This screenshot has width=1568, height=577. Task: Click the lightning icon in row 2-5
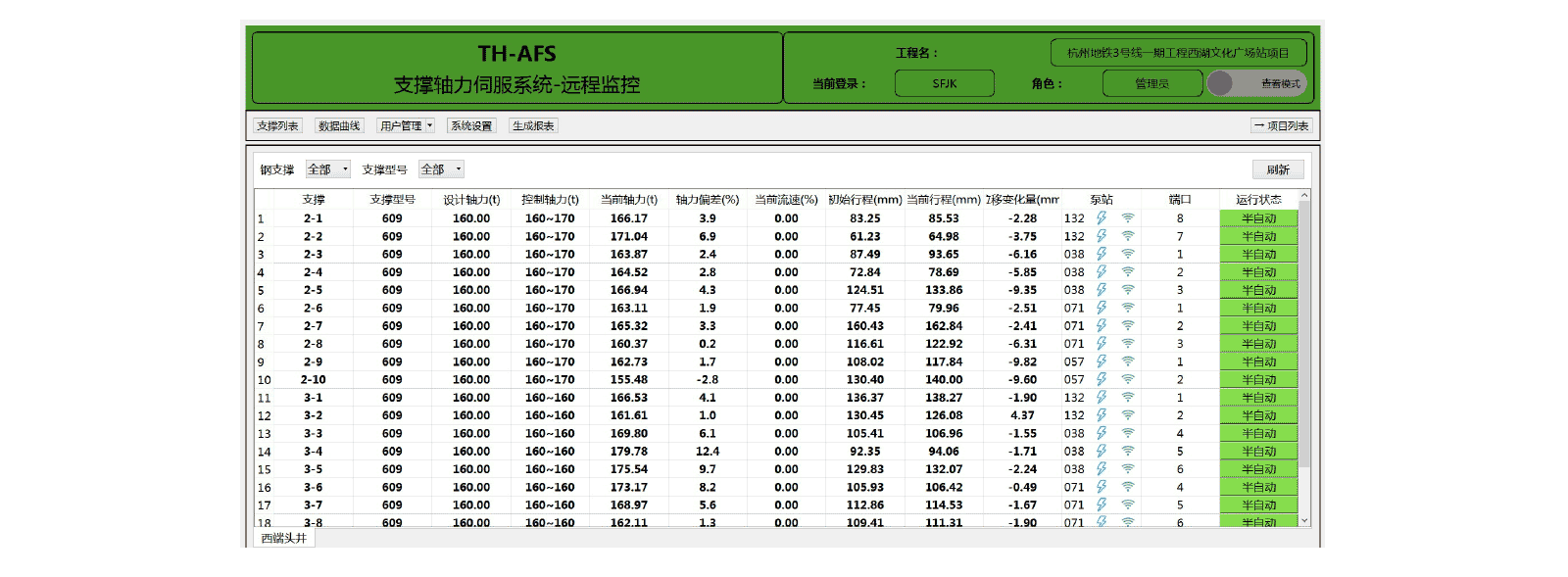click(1102, 290)
